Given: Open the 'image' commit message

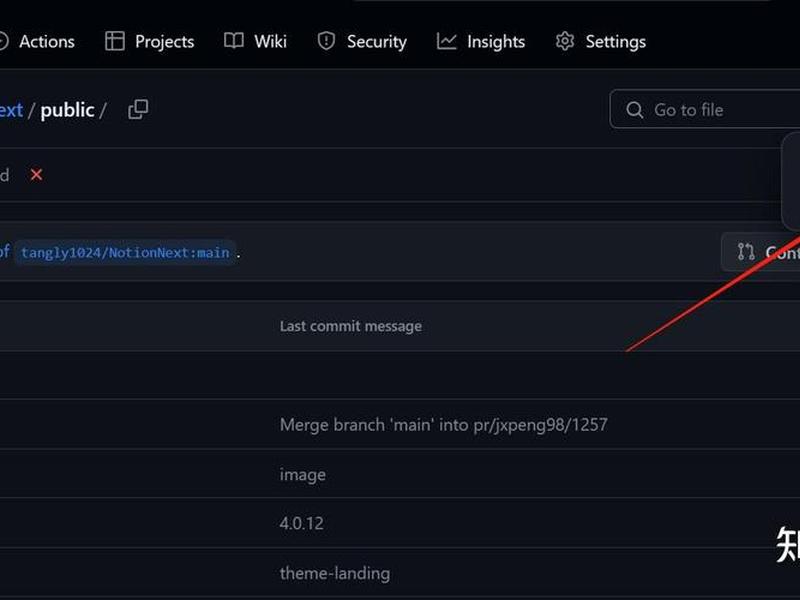Looking at the screenshot, I should 303,474.
